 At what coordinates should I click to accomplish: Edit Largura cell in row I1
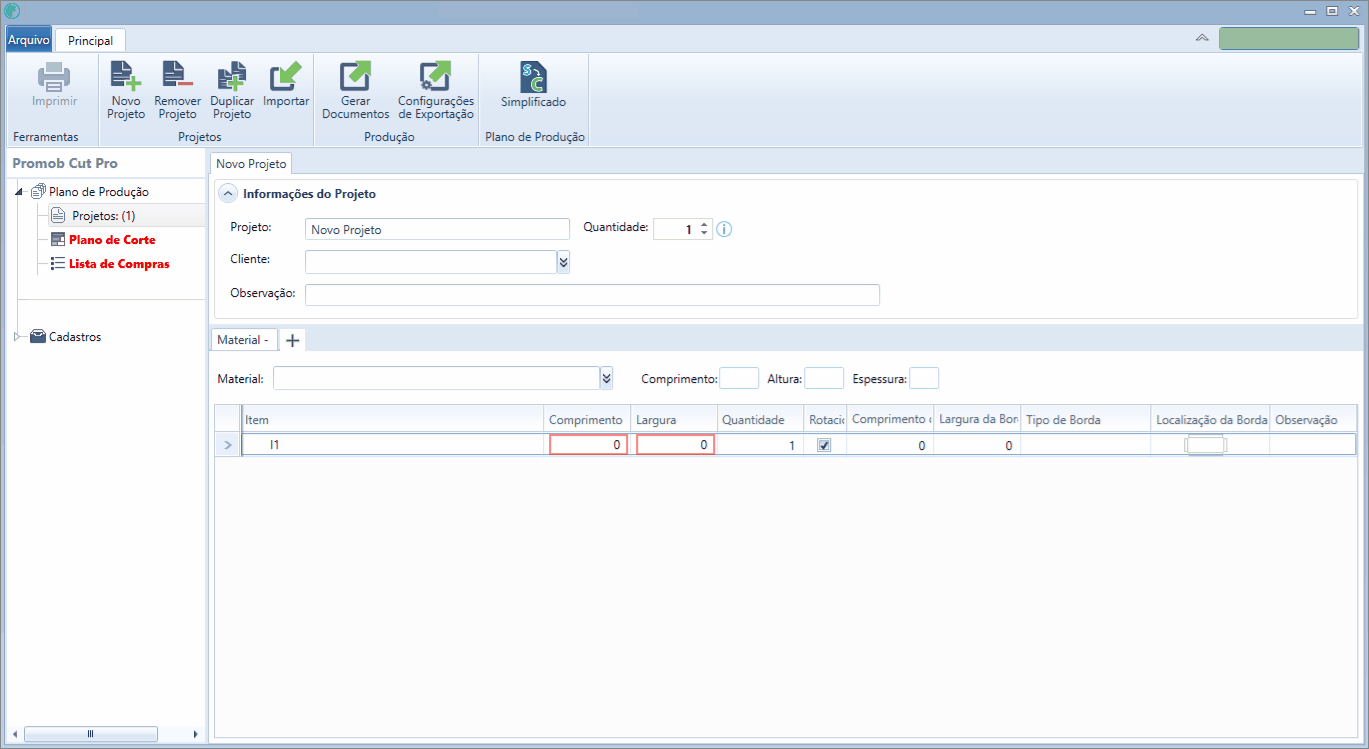pyautogui.click(x=675, y=445)
